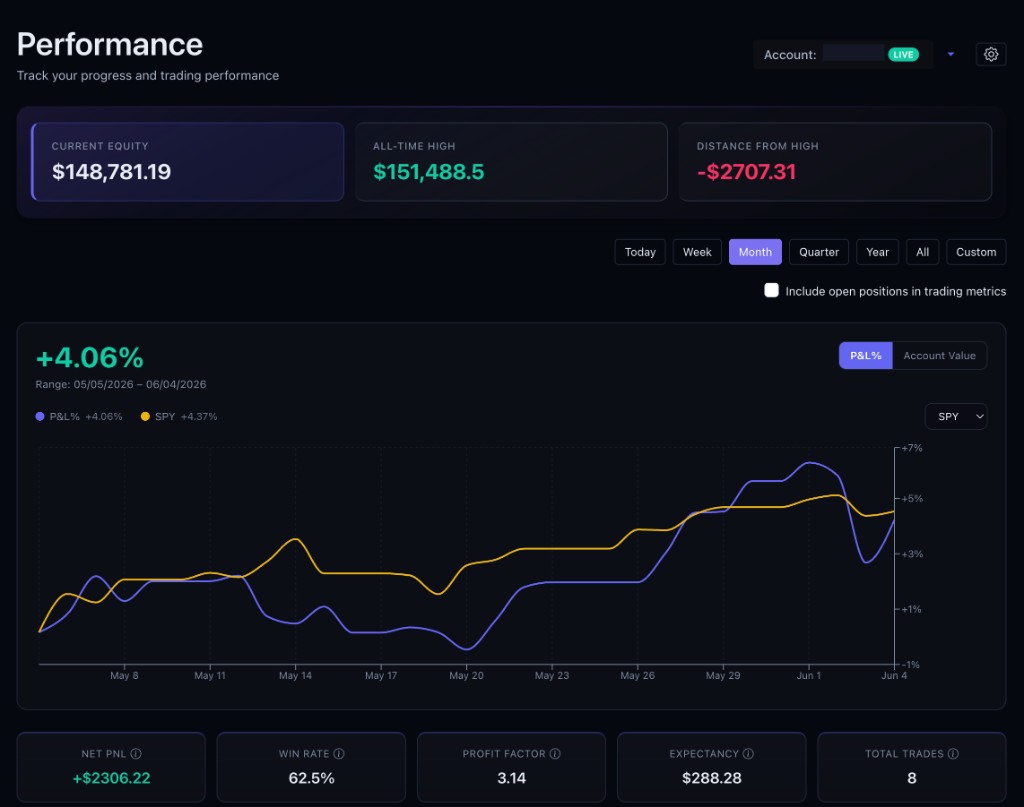The height and width of the screenshot is (807, 1024).
Task: Choose the Custom date range button
Action: click(x=976, y=252)
